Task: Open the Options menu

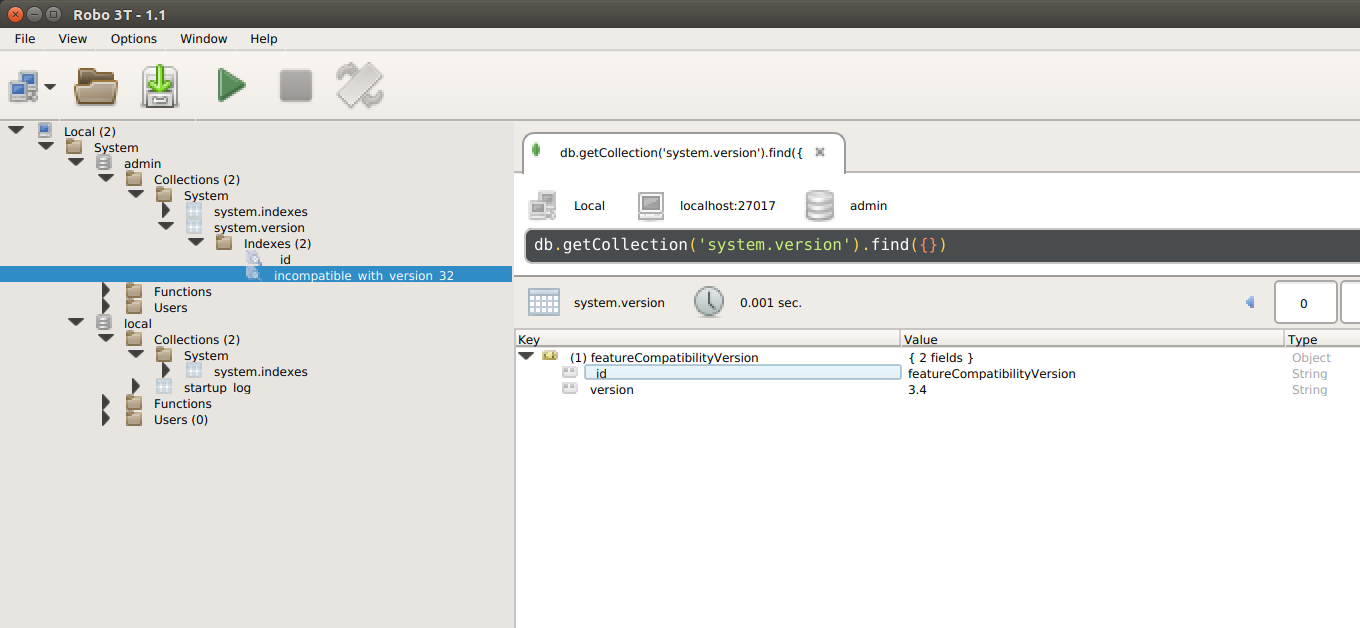Action: (x=133, y=39)
